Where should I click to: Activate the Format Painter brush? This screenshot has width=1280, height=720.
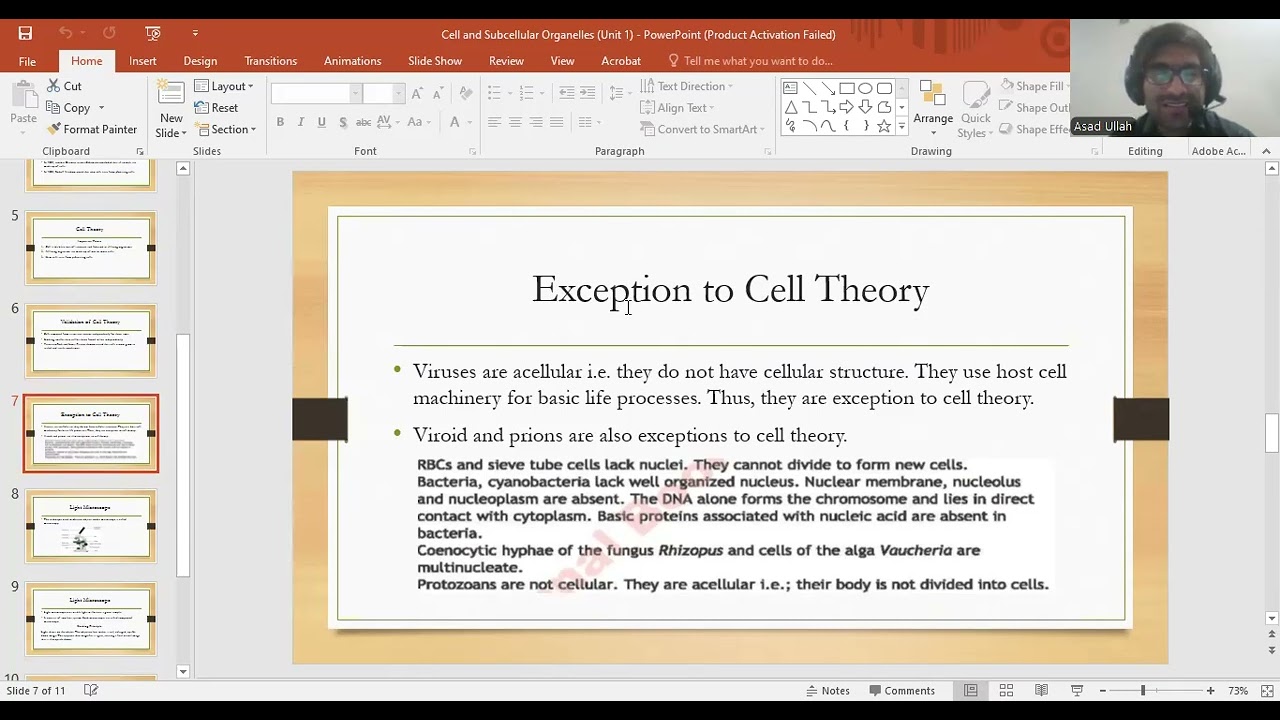point(91,129)
